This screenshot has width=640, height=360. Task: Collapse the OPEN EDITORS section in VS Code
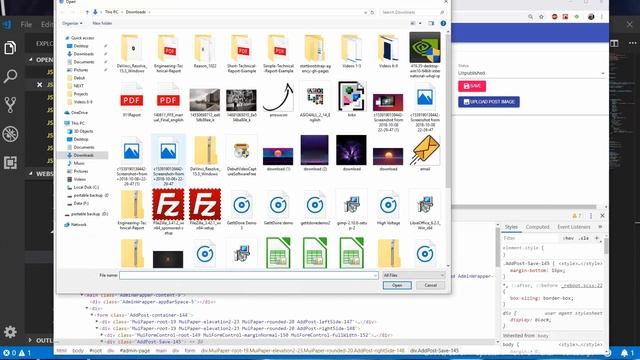click(31, 60)
